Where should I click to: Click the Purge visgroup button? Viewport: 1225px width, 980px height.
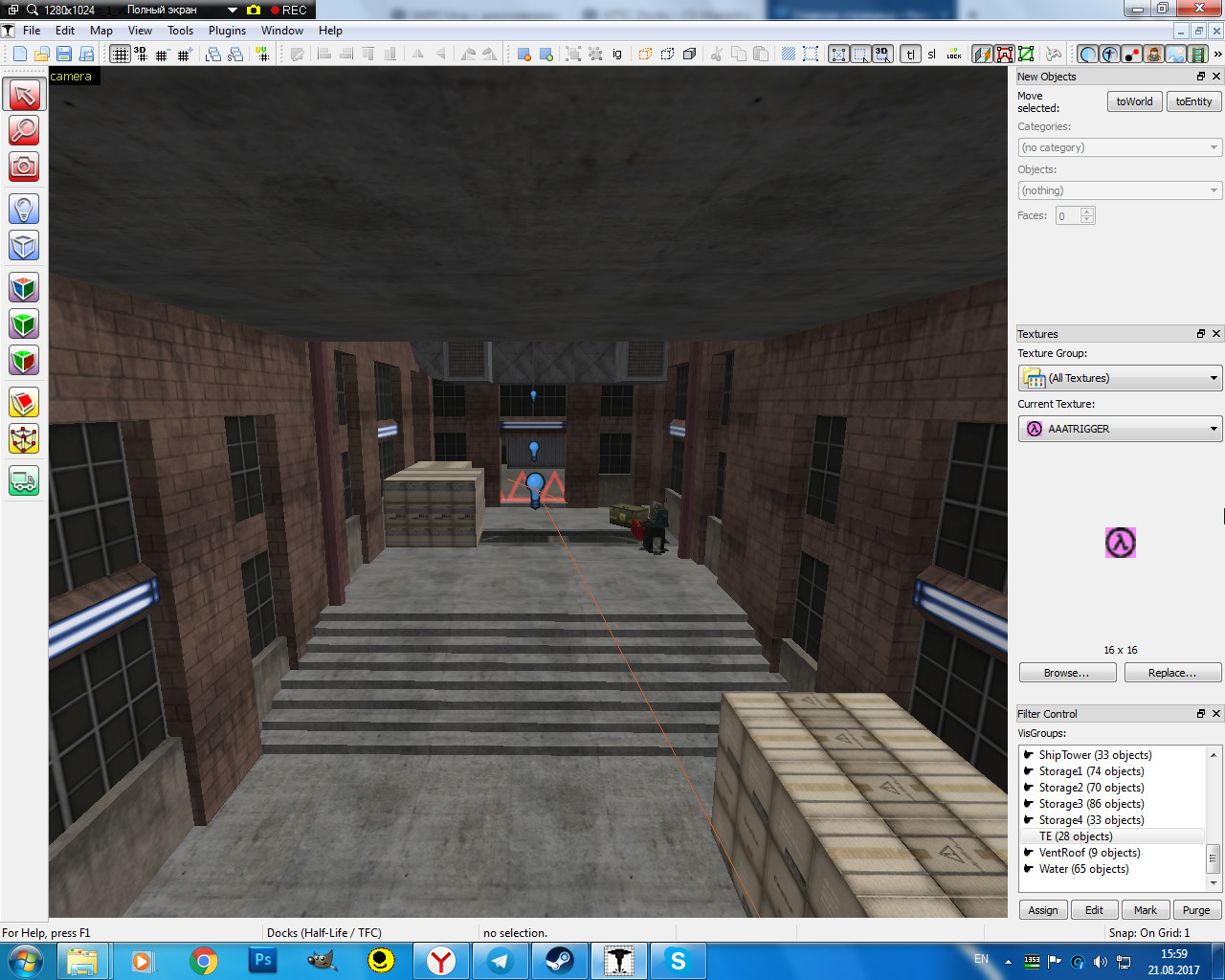coord(1196,910)
